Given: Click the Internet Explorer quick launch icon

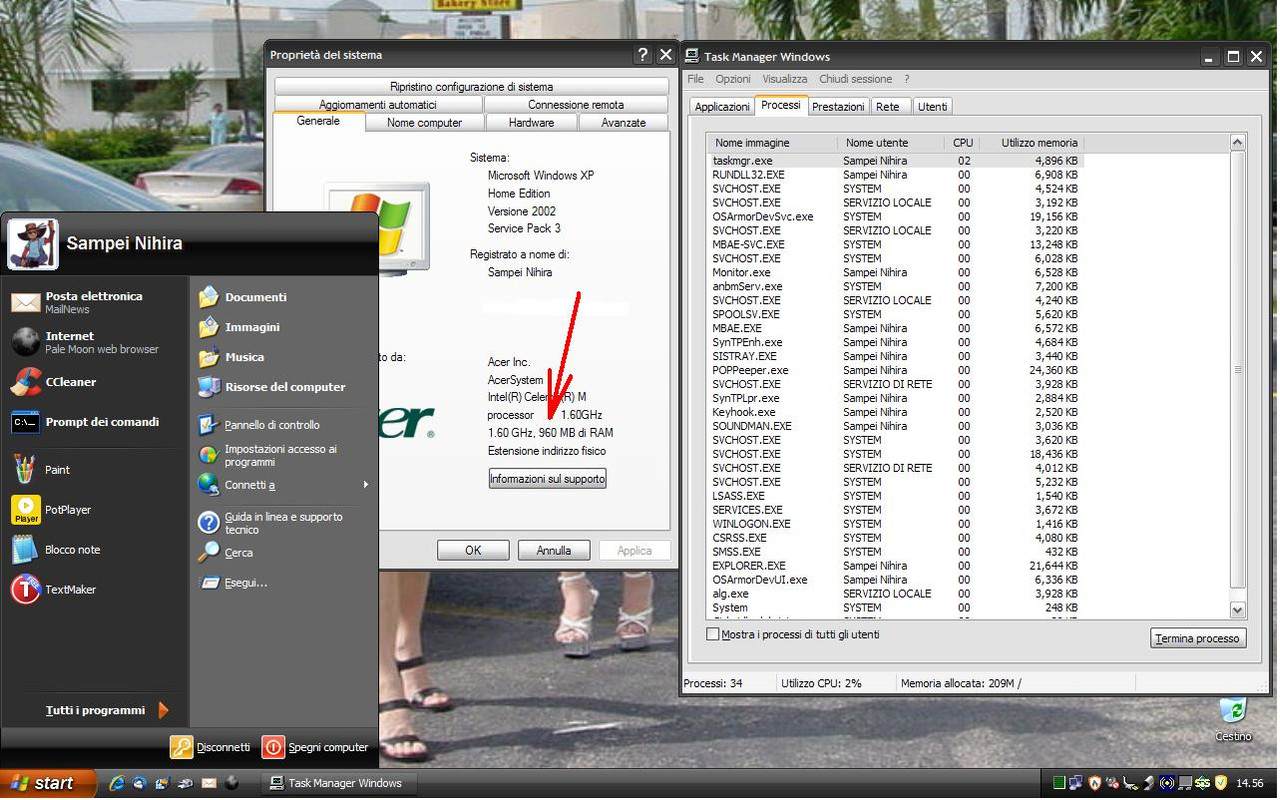Looking at the screenshot, I should [x=117, y=783].
